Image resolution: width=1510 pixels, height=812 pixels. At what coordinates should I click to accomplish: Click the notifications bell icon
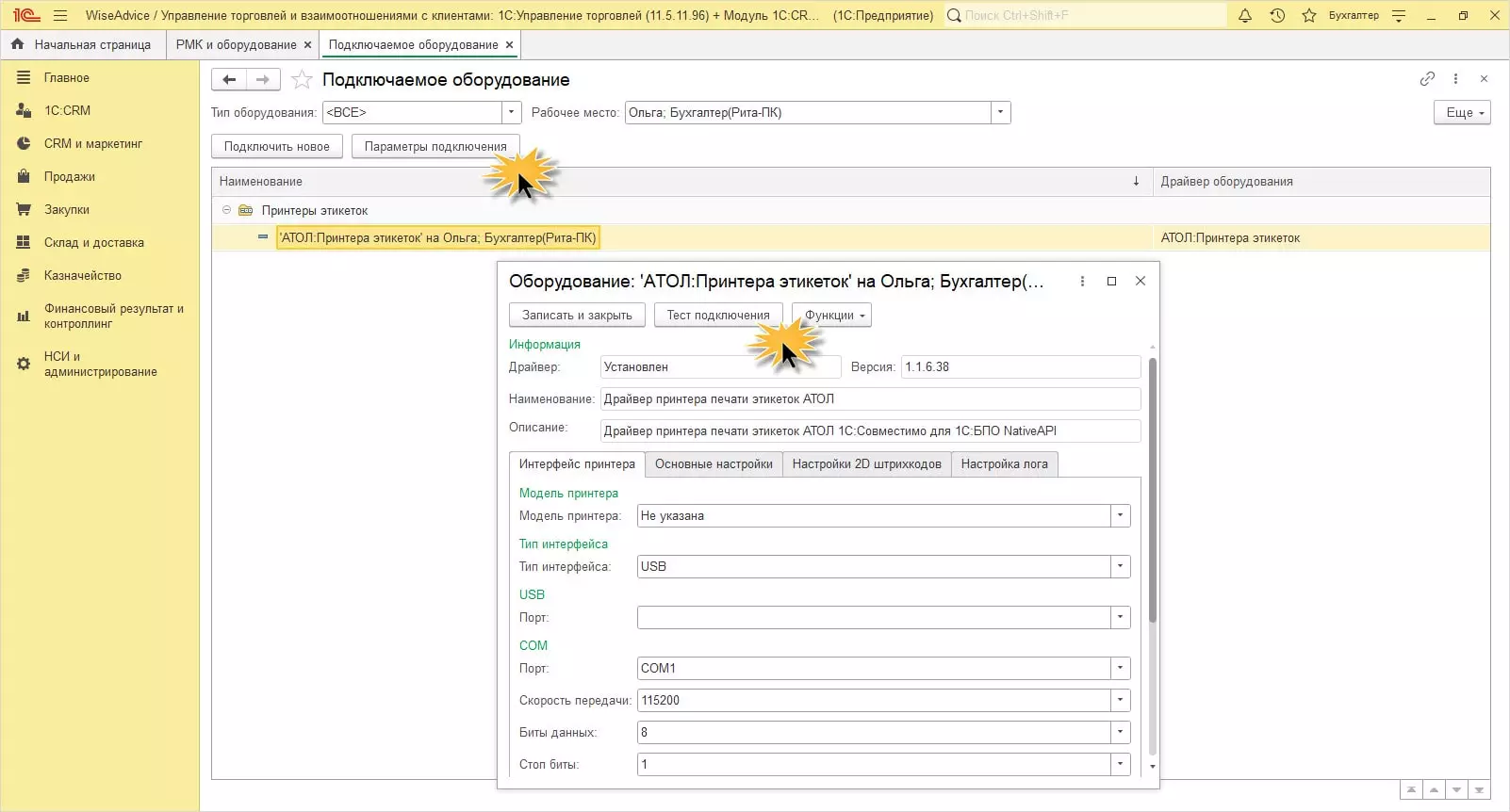coord(1245,15)
